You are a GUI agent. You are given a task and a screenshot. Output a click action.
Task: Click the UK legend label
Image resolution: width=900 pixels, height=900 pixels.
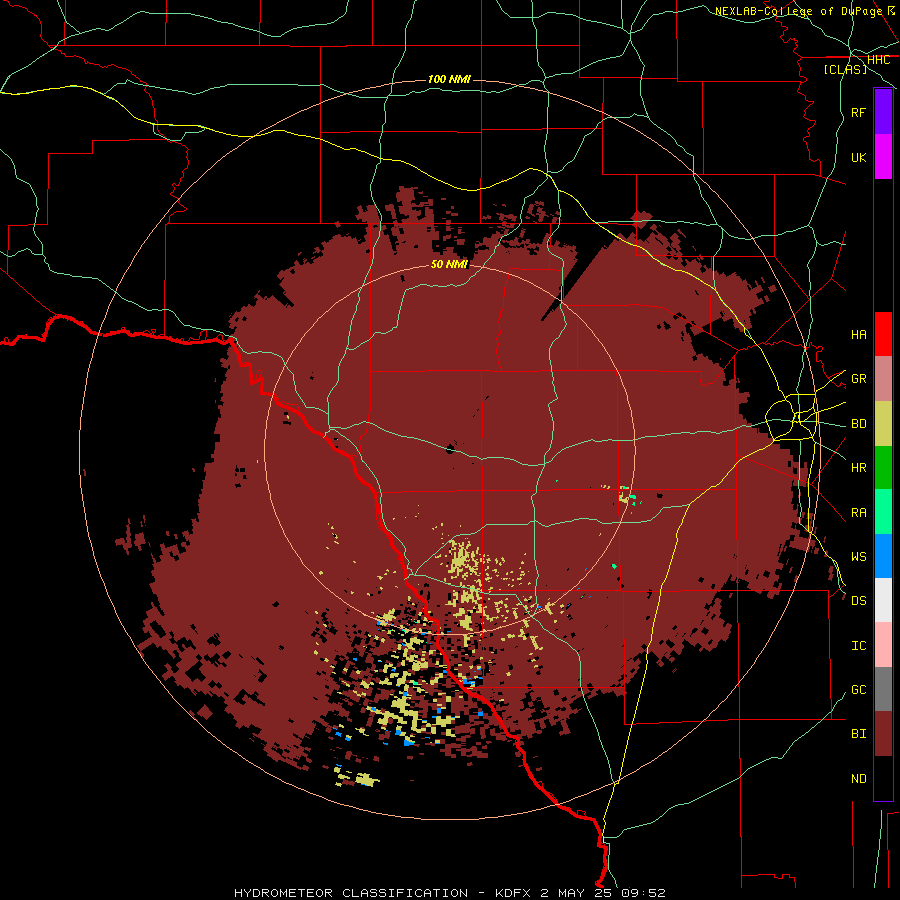pos(858,157)
